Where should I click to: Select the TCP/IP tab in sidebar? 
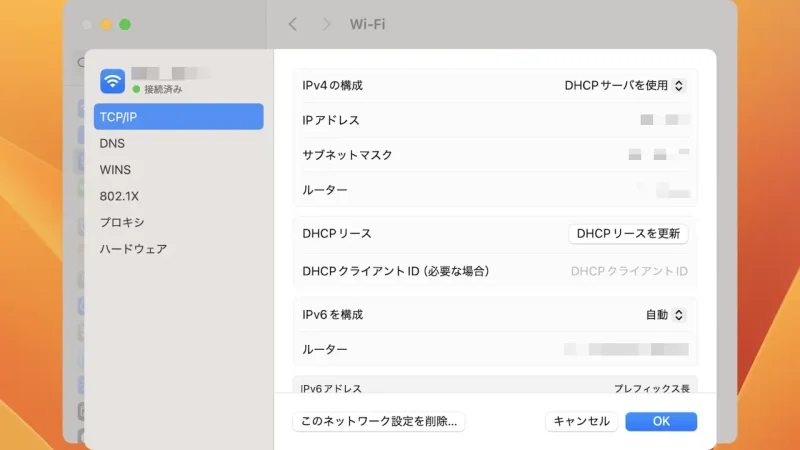point(178,117)
